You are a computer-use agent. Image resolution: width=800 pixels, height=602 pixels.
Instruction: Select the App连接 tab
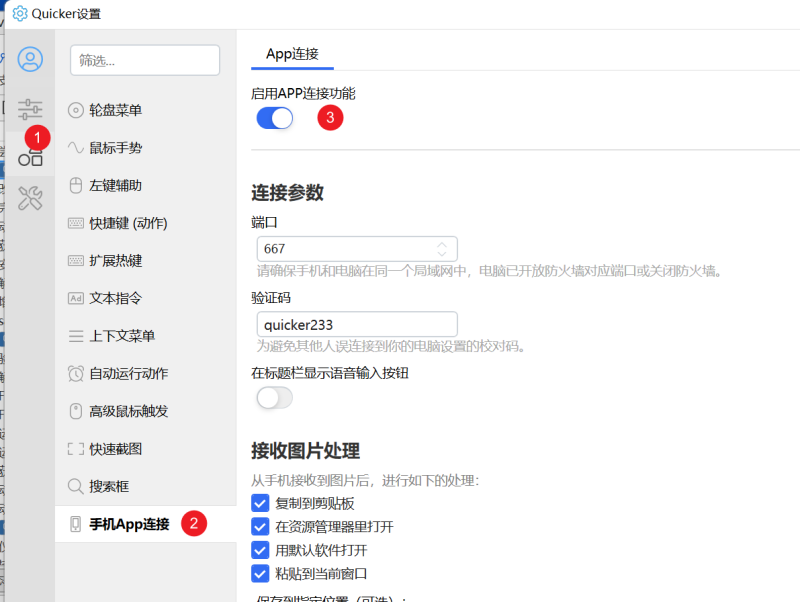292,54
